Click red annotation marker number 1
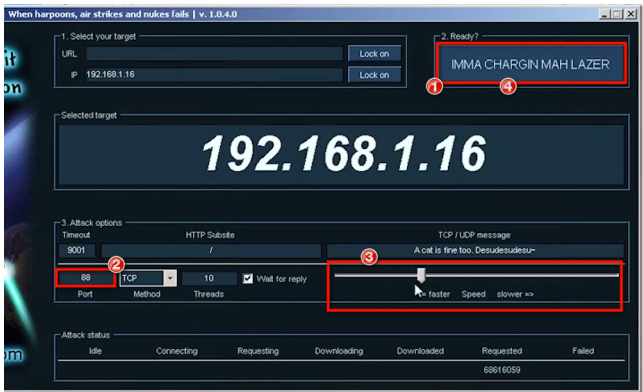Screen dimensions: 643x392 [434, 87]
